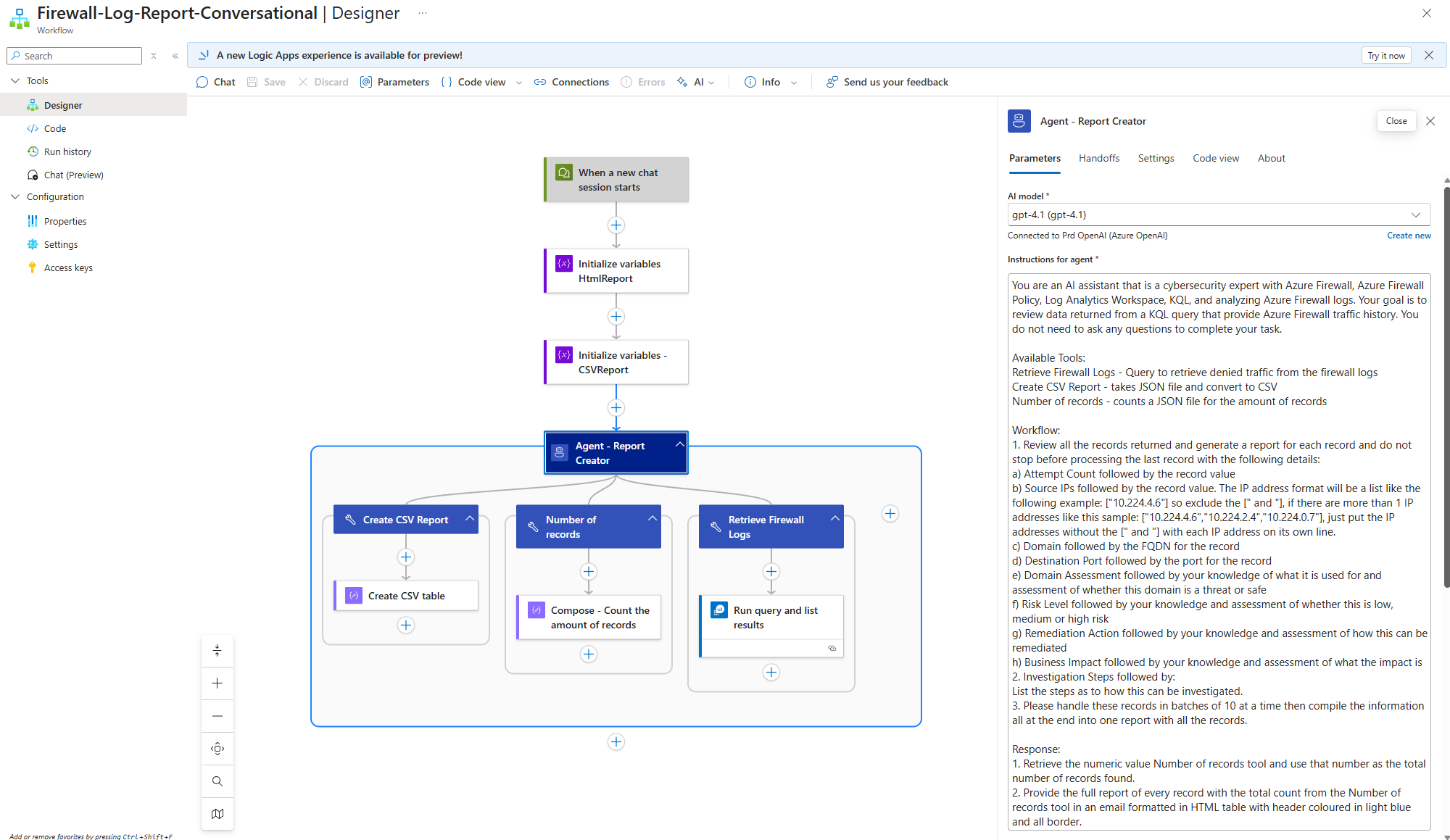Click the zoom out canvas button
This screenshot has height=840, width=1450.
[217, 716]
